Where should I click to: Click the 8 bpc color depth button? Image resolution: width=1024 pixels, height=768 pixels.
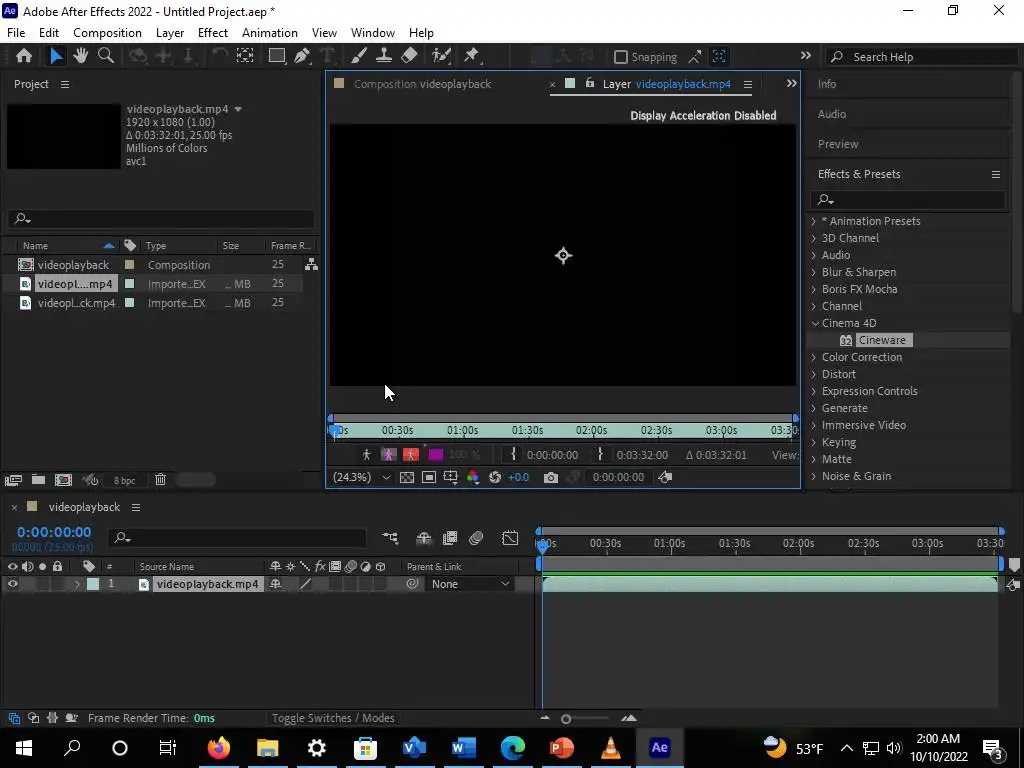pyautogui.click(x=124, y=481)
